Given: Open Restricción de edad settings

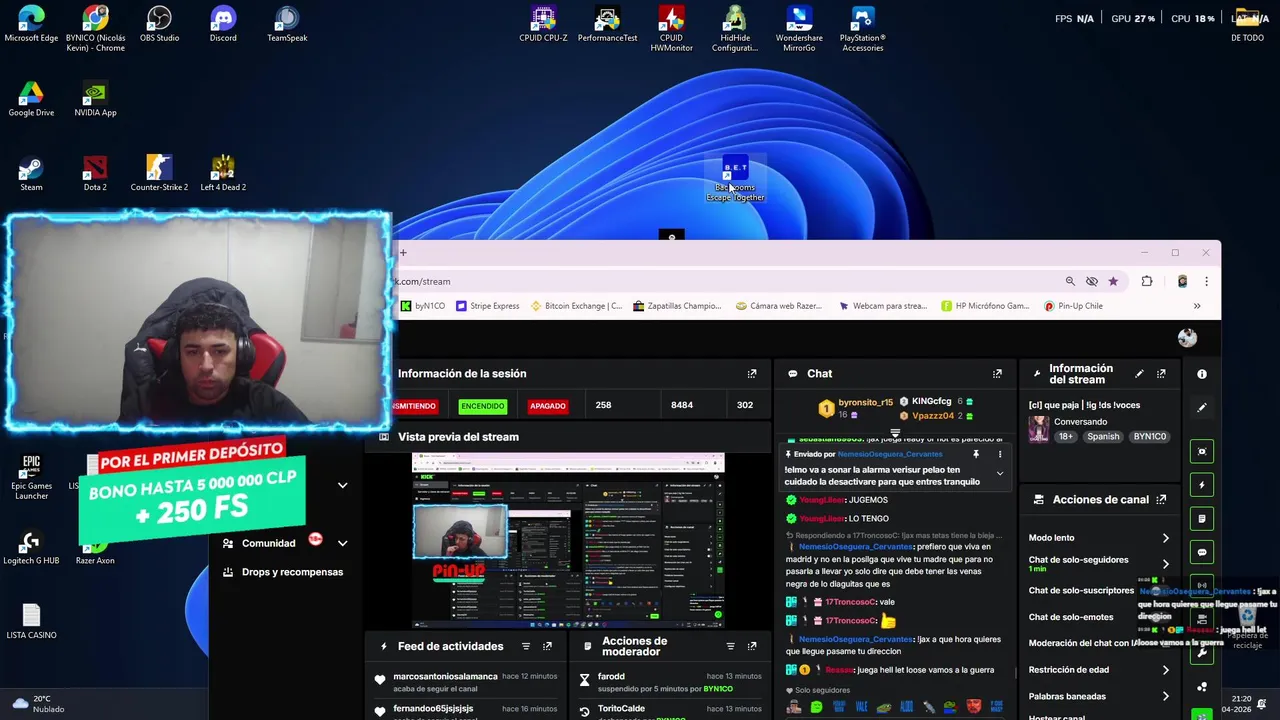Looking at the screenshot, I should pyautogui.click(x=1099, y=670).
